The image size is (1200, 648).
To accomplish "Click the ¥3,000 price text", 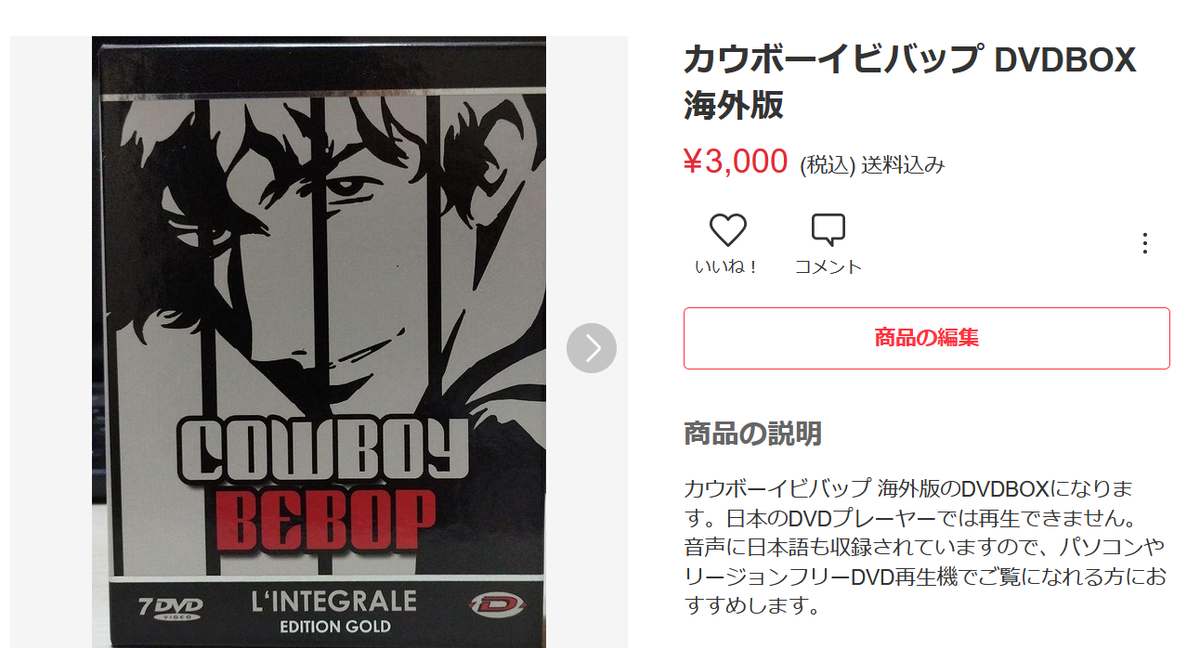I will [735, 162].
